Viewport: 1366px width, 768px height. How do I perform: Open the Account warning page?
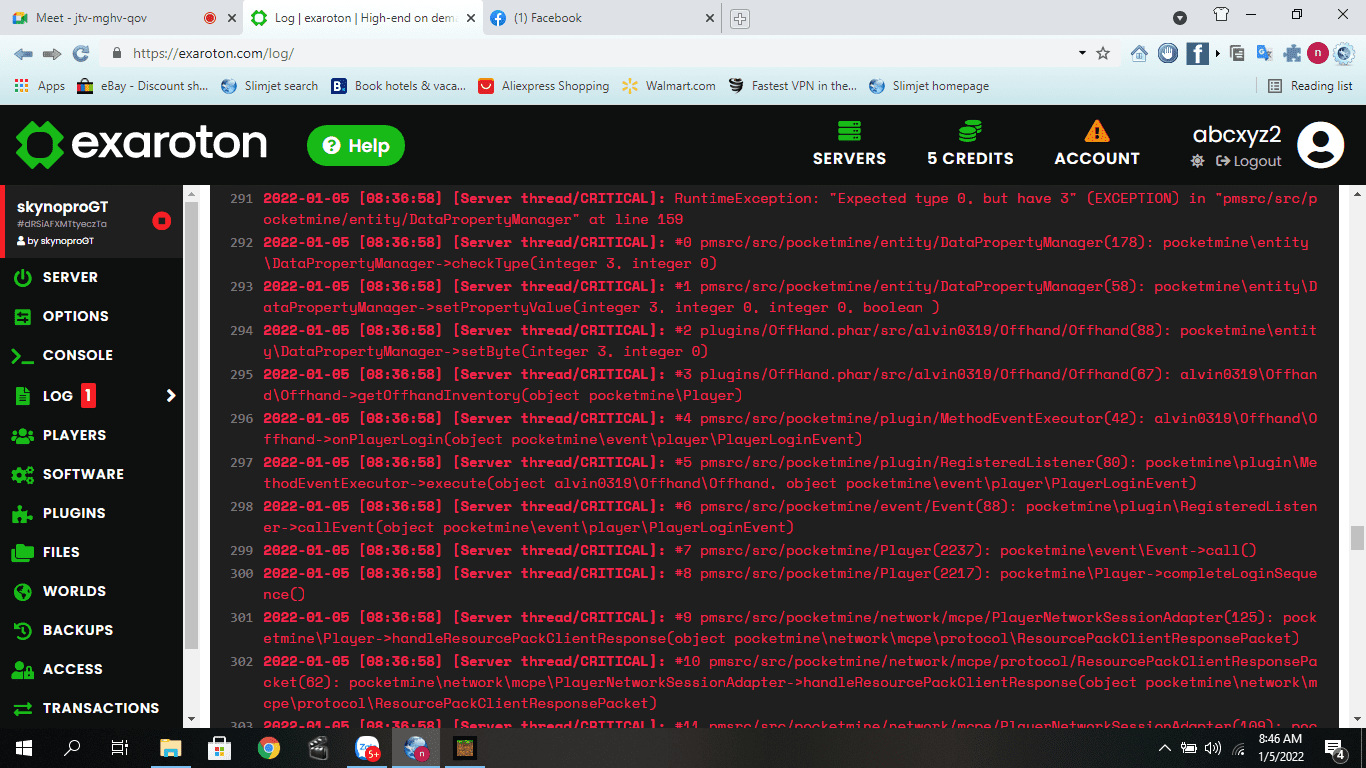[1097, 144]
